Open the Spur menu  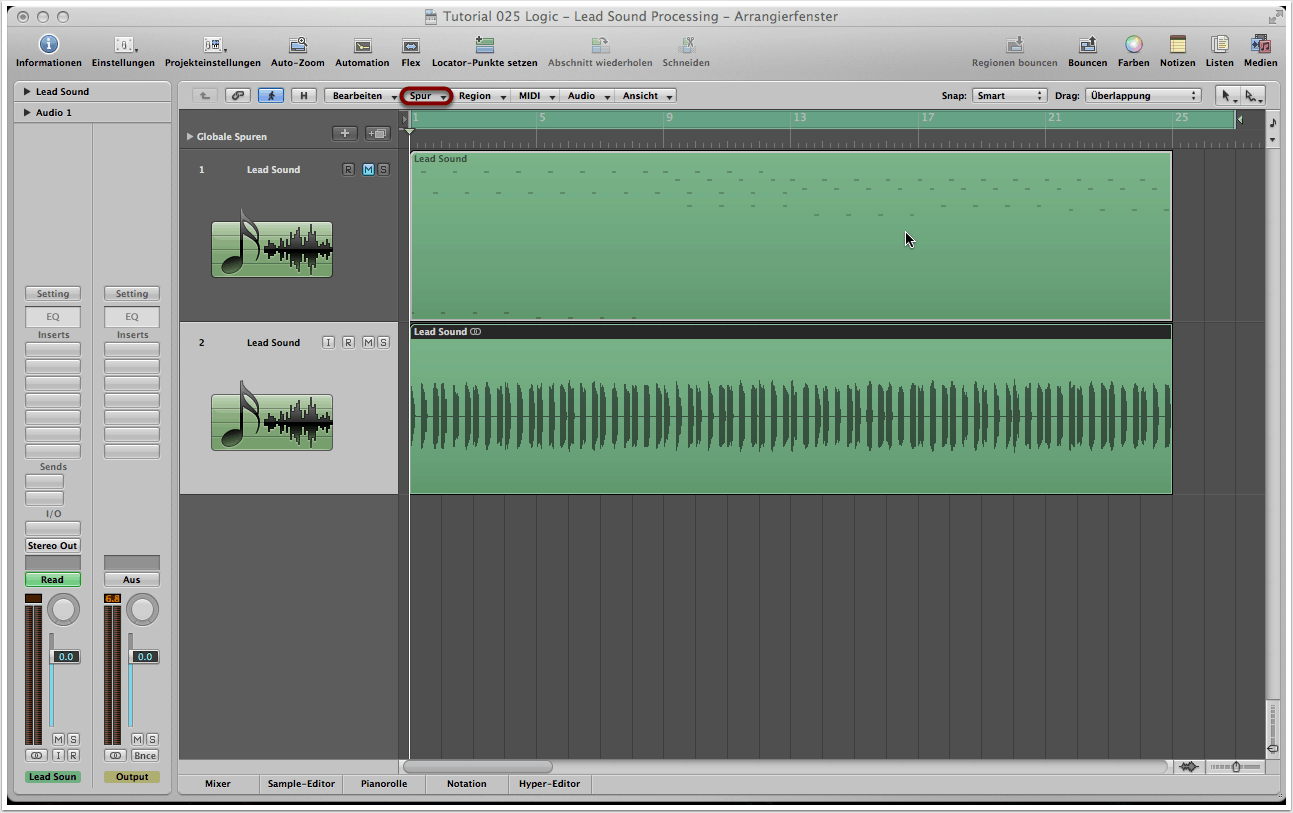point(427,96)
